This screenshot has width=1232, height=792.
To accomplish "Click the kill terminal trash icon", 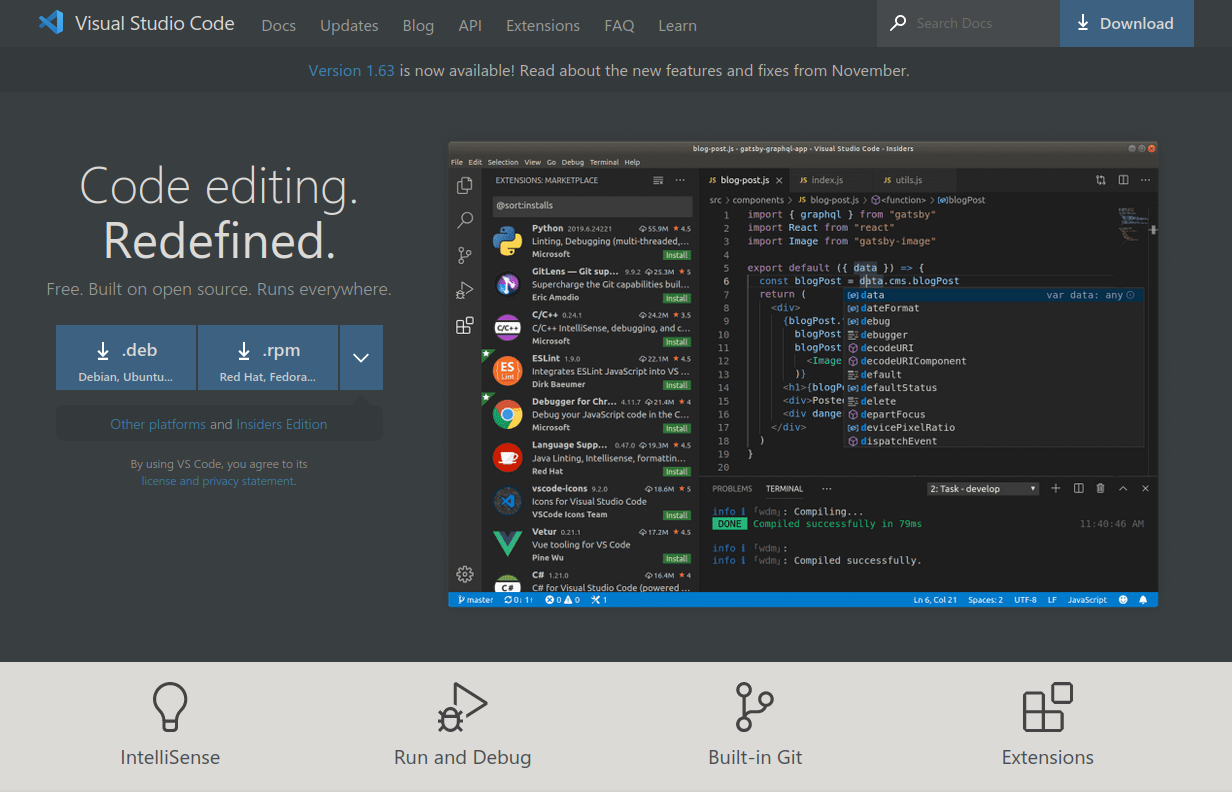I will [x=1100, y=488].
